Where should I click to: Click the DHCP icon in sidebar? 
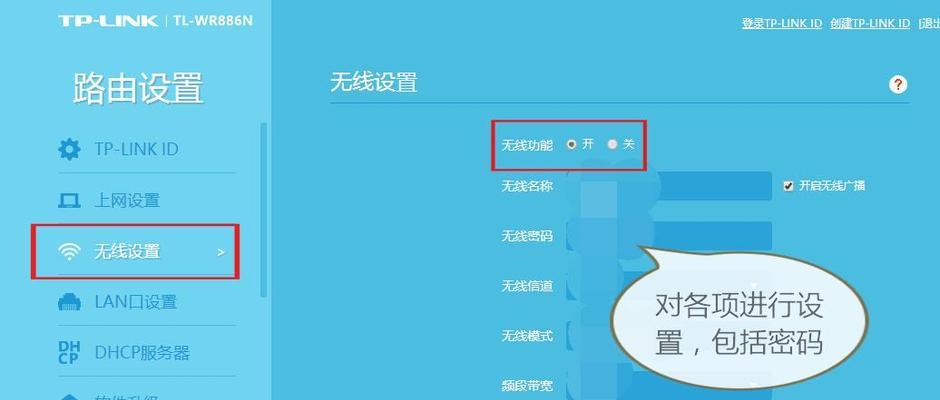tap(68, 353)
